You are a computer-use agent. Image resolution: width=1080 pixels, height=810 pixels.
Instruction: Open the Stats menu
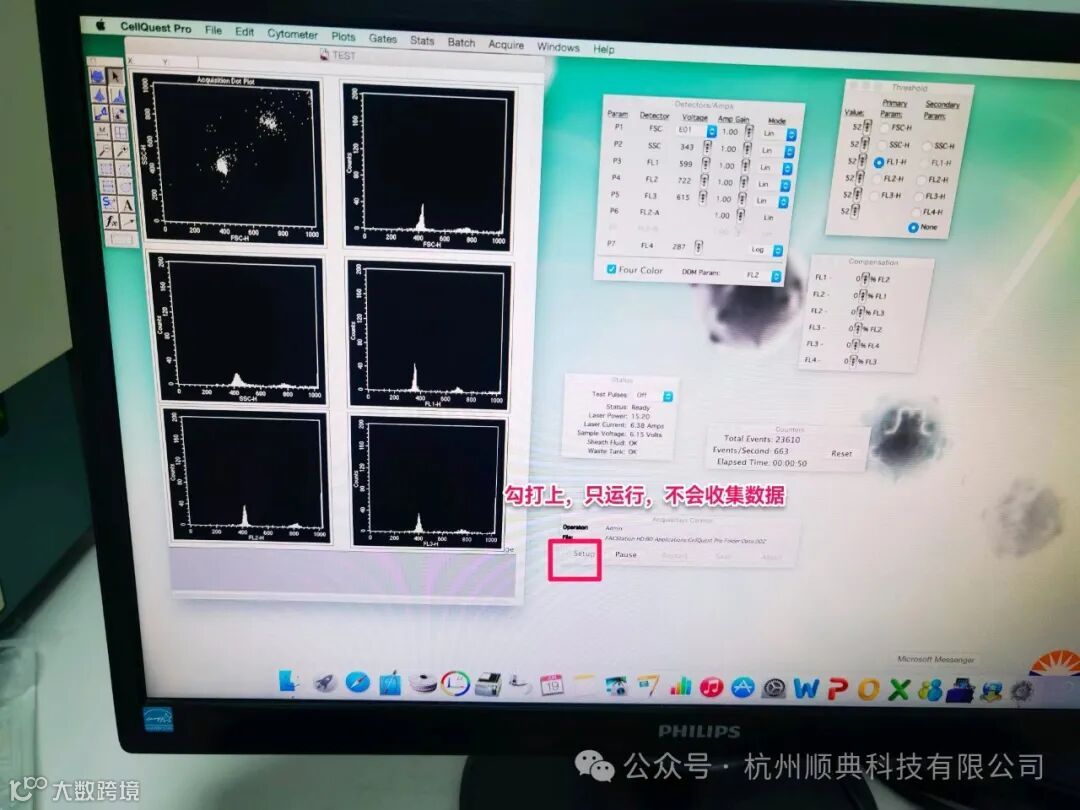422,41
